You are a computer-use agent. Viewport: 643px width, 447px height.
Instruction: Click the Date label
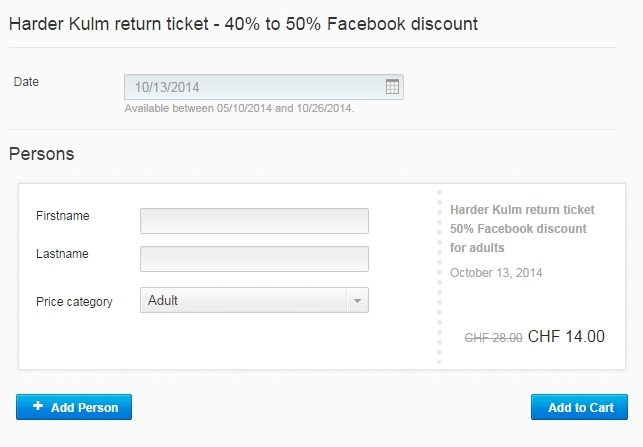[26, 82]
